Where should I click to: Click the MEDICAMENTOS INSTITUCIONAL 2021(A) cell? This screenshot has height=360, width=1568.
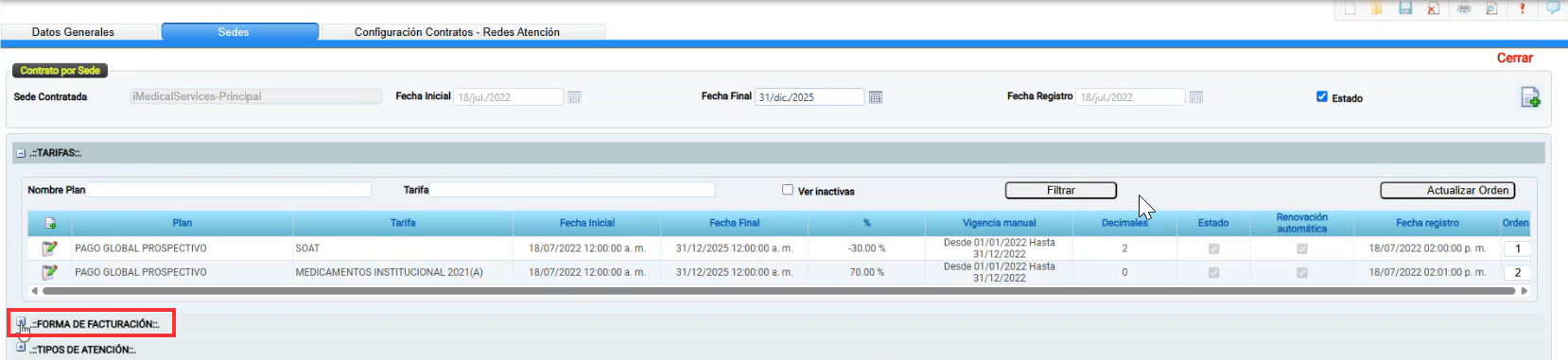(403, 272)
